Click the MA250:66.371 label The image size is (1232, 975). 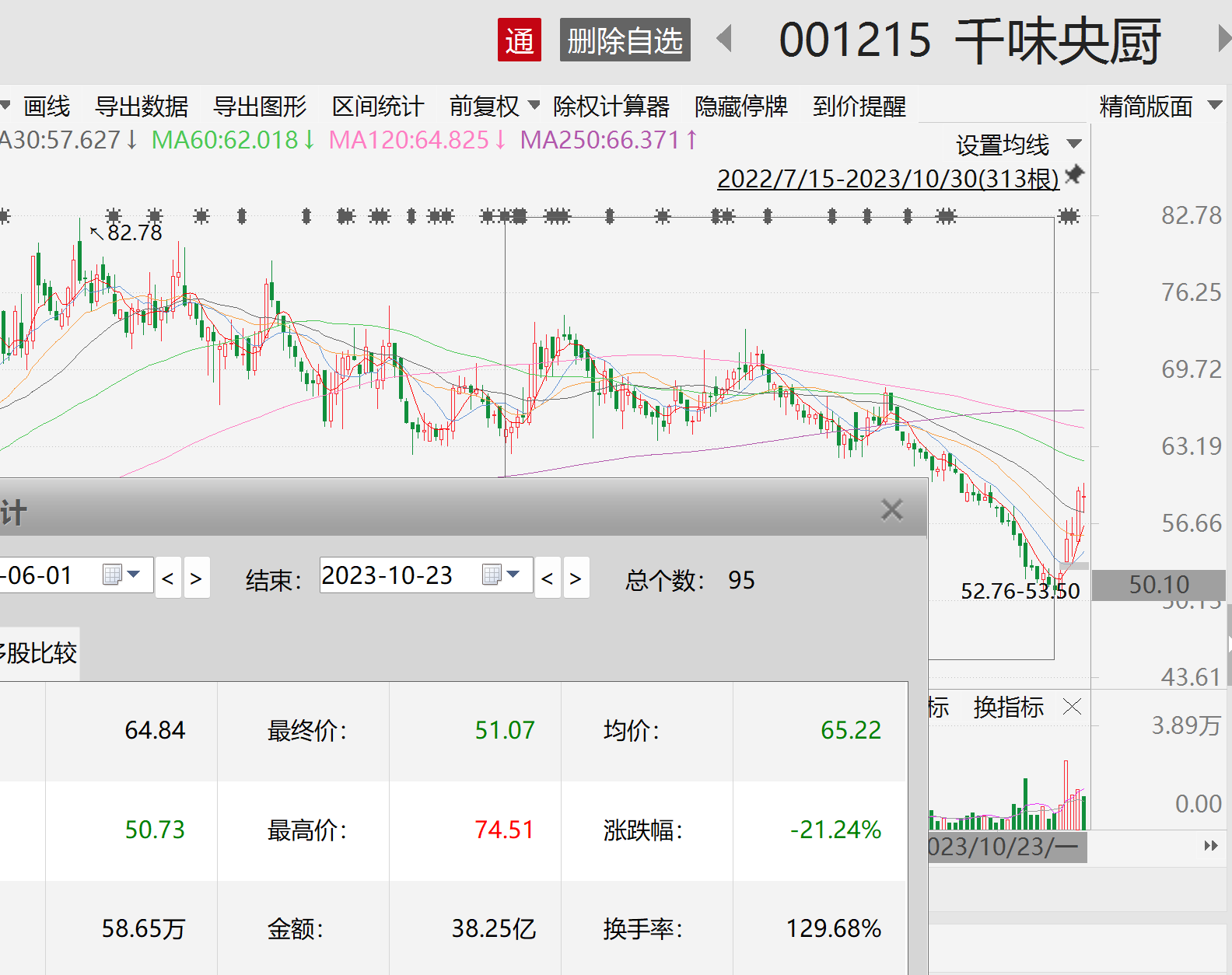click(x=609, y=140)
